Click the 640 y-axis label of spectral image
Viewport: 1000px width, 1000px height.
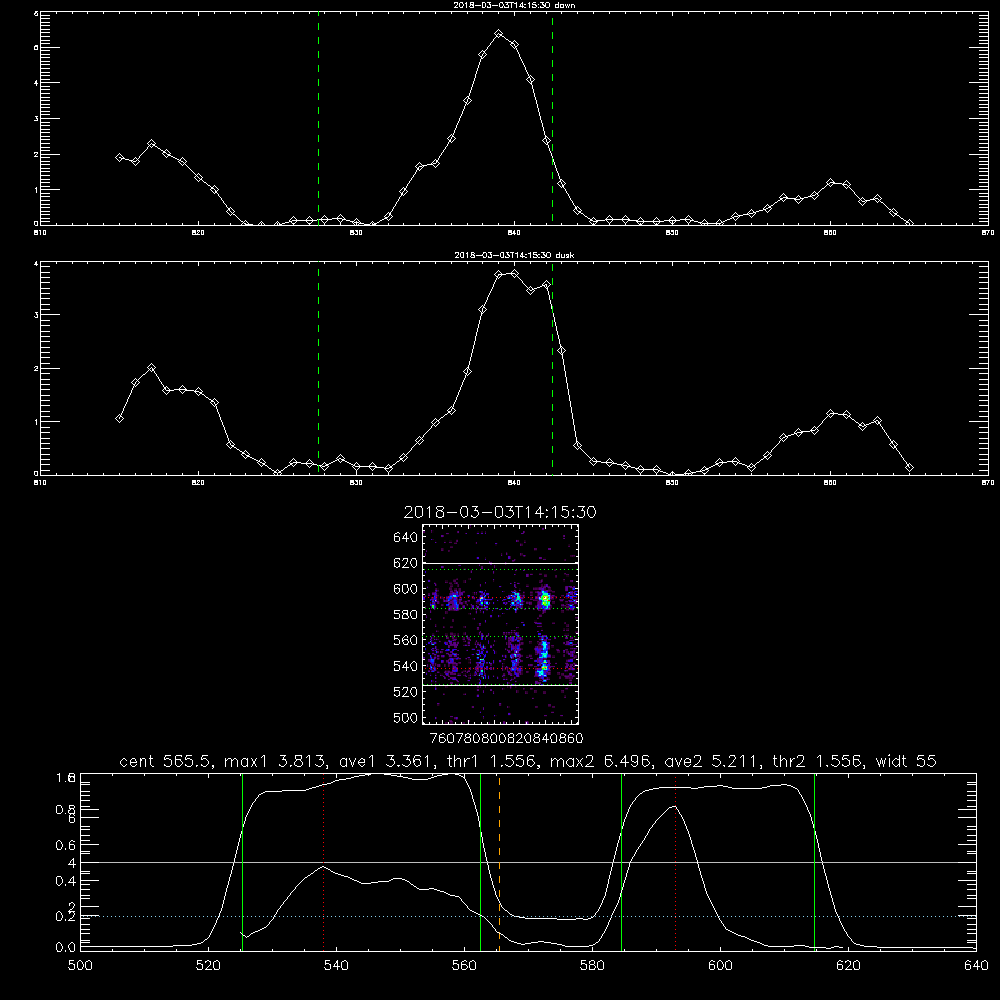(x=406, y=537)
